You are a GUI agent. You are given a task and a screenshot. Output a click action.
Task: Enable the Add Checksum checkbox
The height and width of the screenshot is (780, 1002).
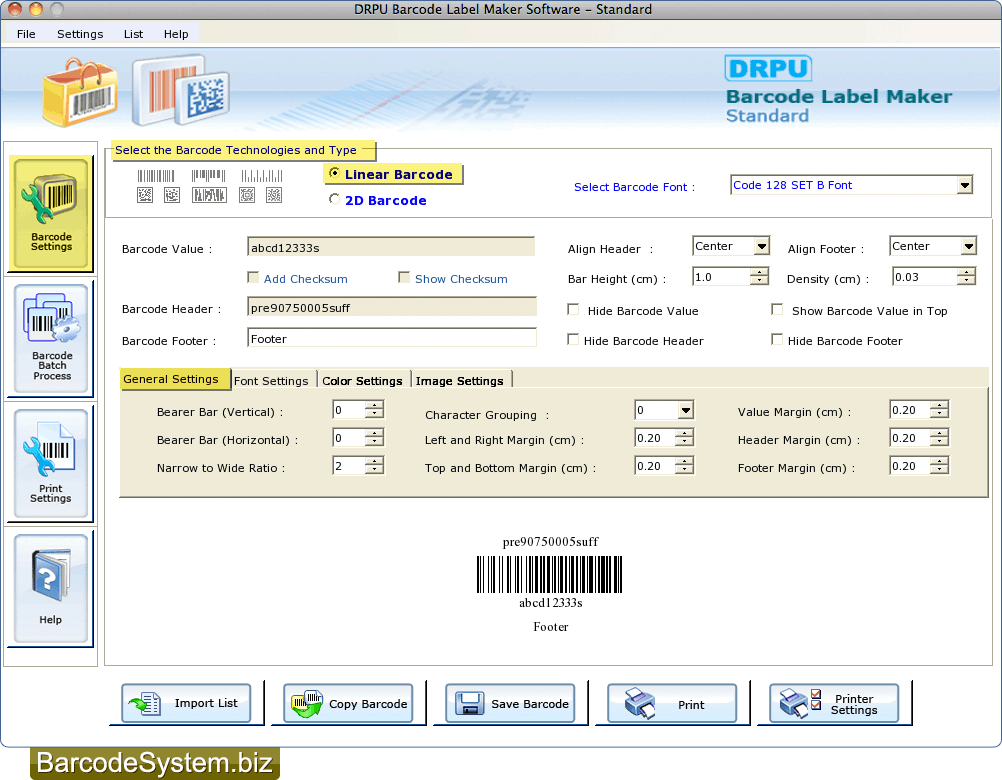click(253, 277)
